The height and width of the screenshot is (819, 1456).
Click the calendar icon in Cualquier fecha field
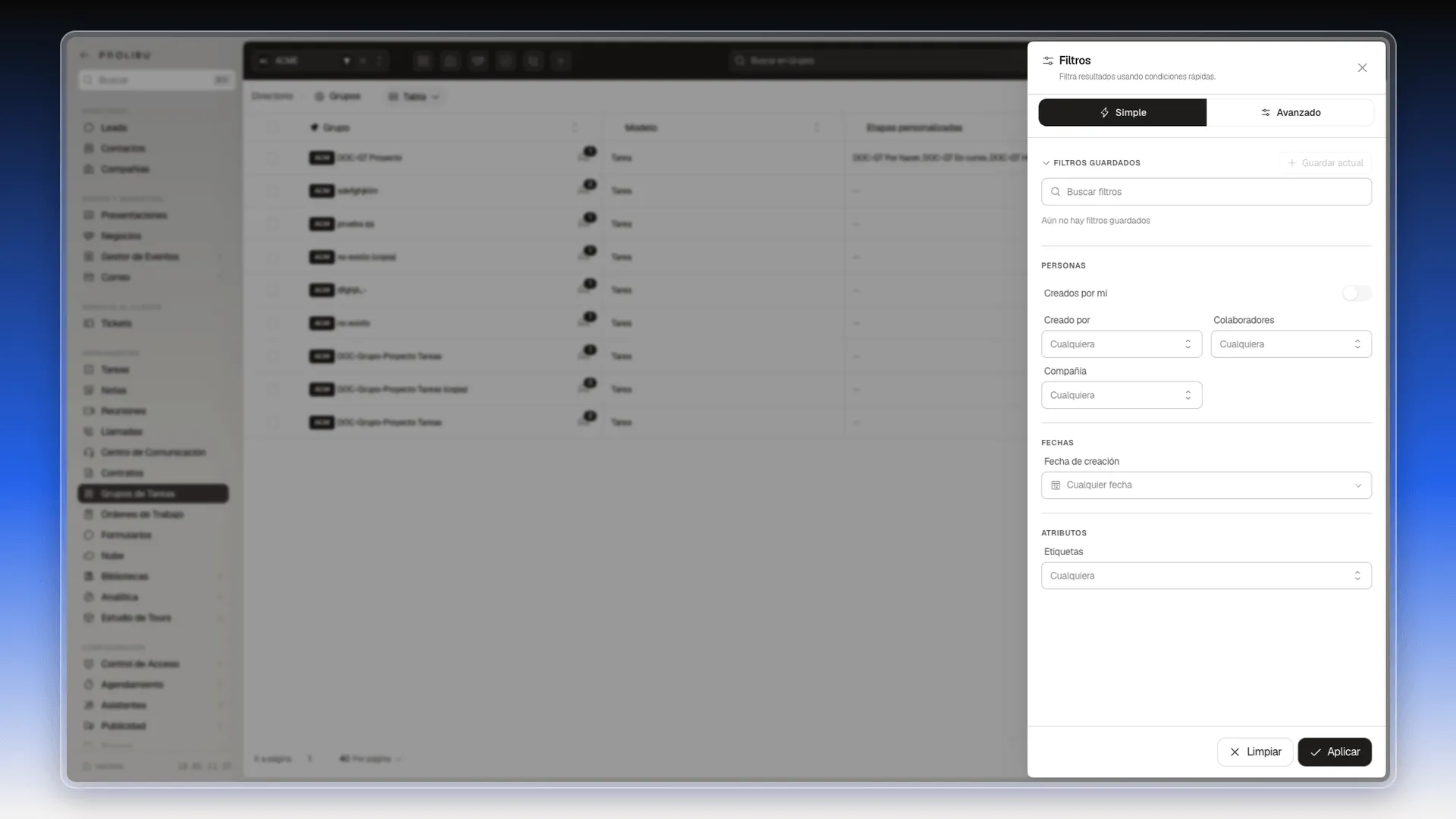click(1056, 485)
